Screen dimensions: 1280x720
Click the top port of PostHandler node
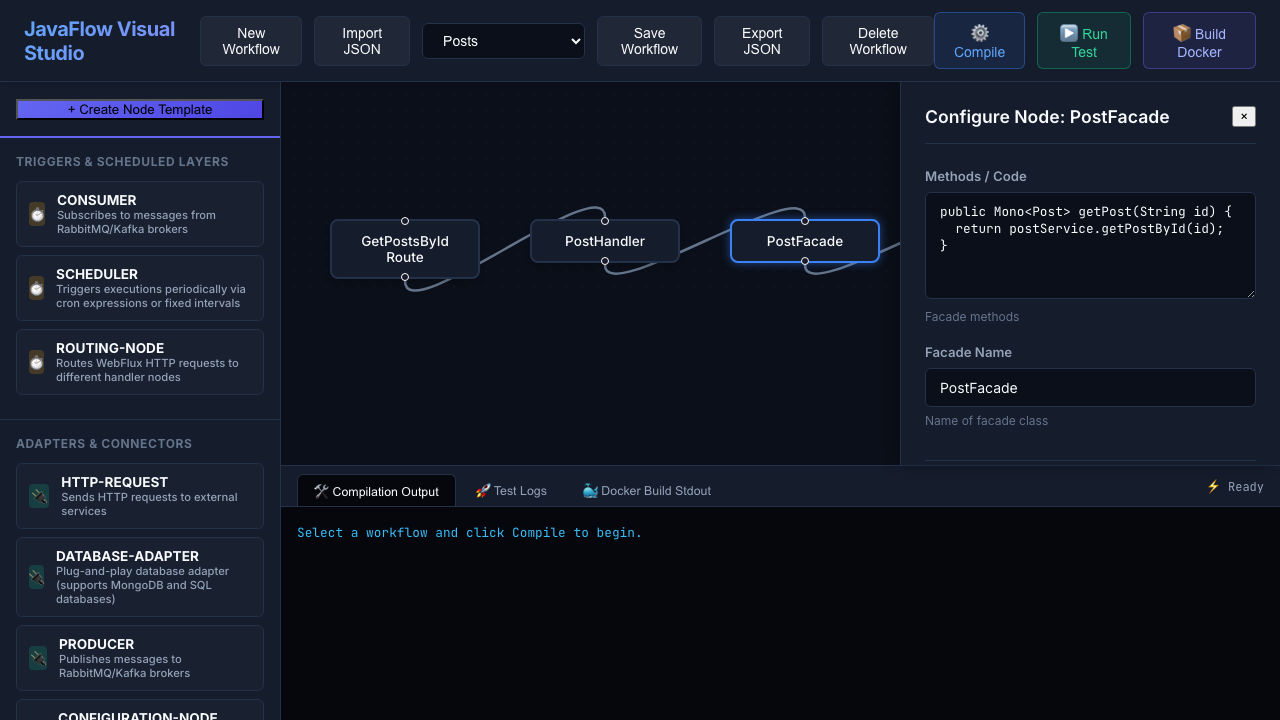pos(605,221)
